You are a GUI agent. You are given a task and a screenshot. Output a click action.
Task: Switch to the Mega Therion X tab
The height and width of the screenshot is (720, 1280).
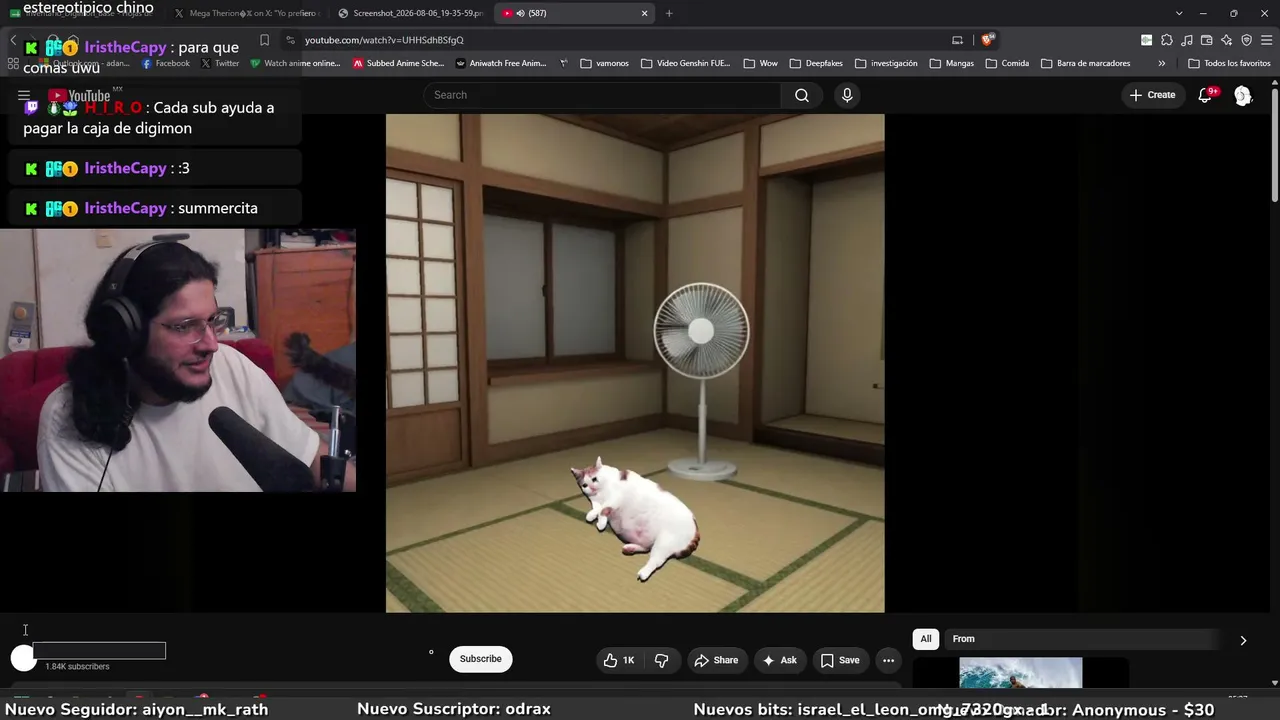pos(246,13)
